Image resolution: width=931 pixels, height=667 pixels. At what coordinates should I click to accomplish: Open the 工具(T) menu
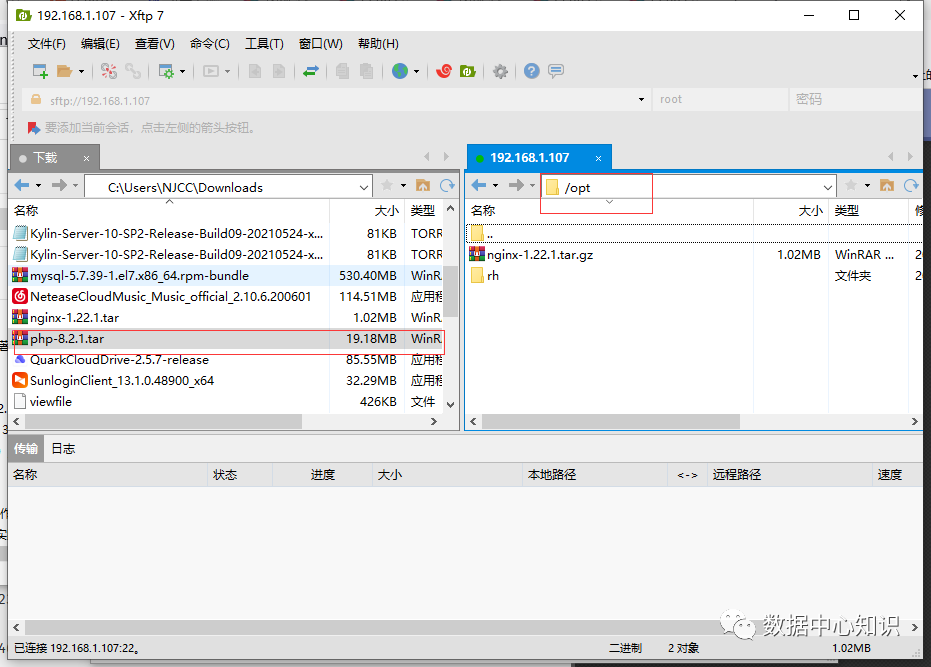click(x=264, y=43)
